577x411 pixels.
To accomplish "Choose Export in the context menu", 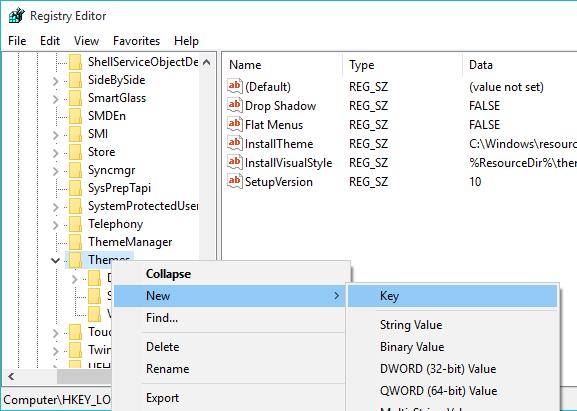I will tap(231, 398).
